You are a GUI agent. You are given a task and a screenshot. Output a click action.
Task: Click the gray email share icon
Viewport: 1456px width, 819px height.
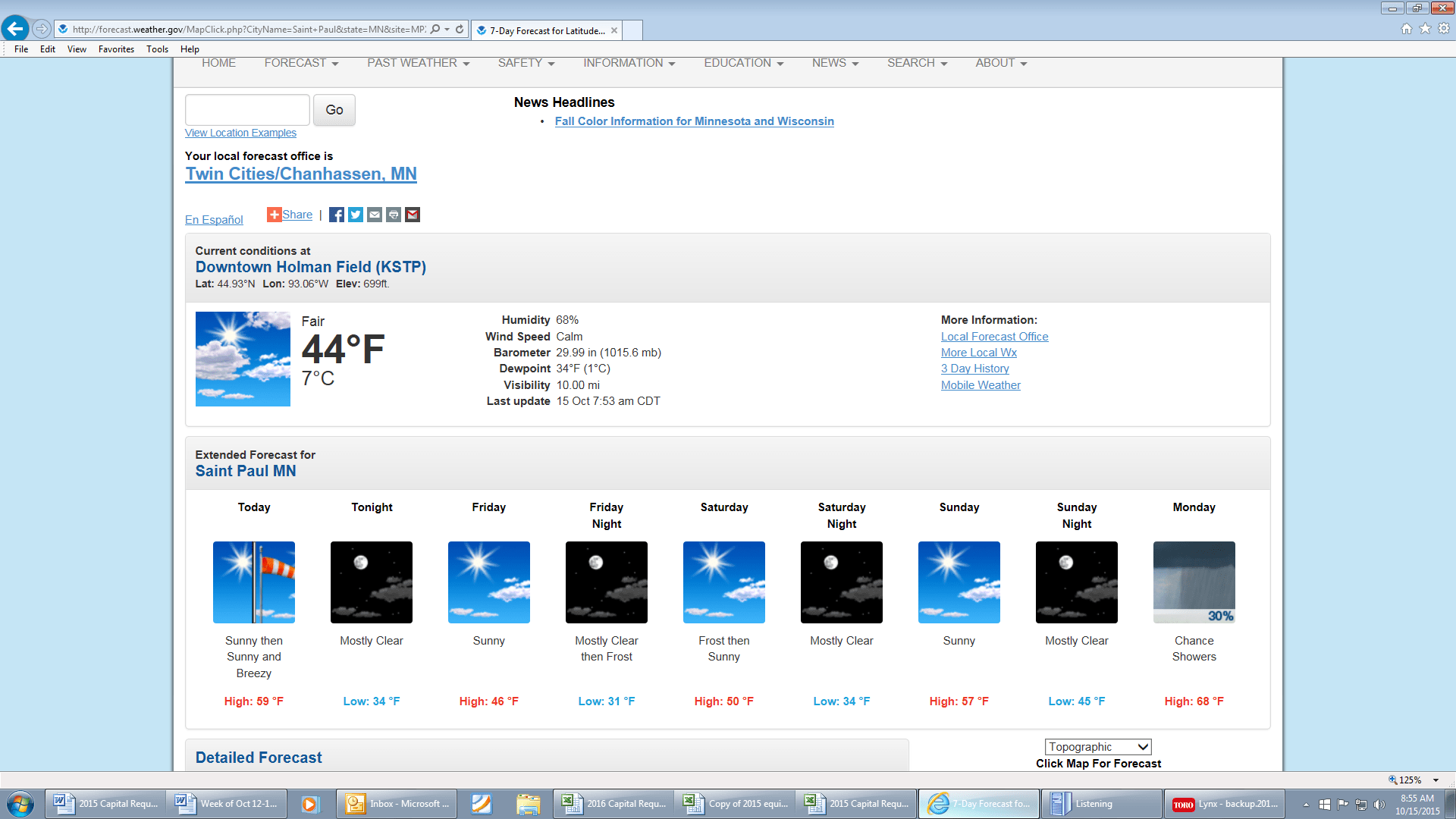(x=375, y=215)
